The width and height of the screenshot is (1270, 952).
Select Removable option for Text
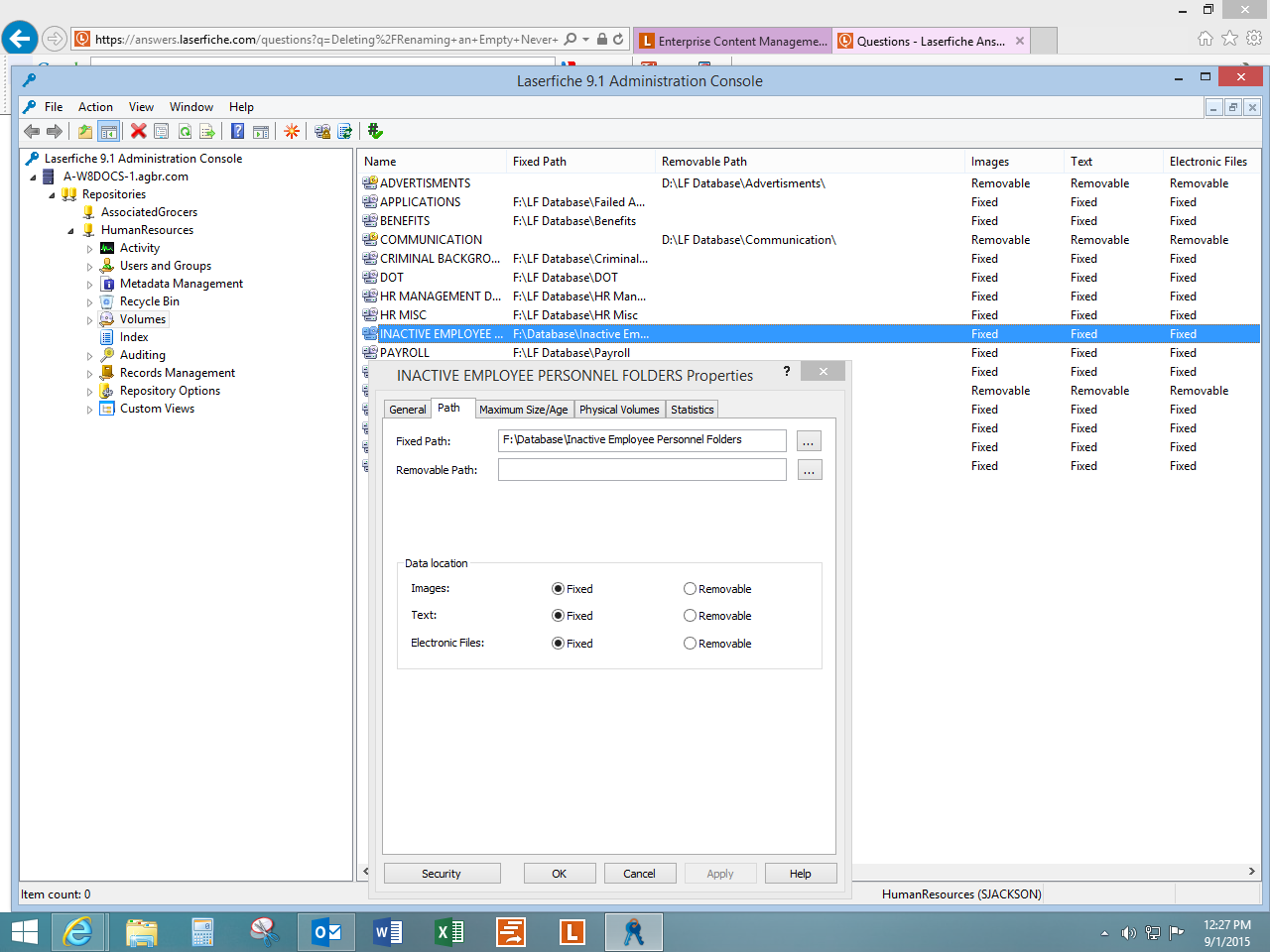(x=690, y=616)
